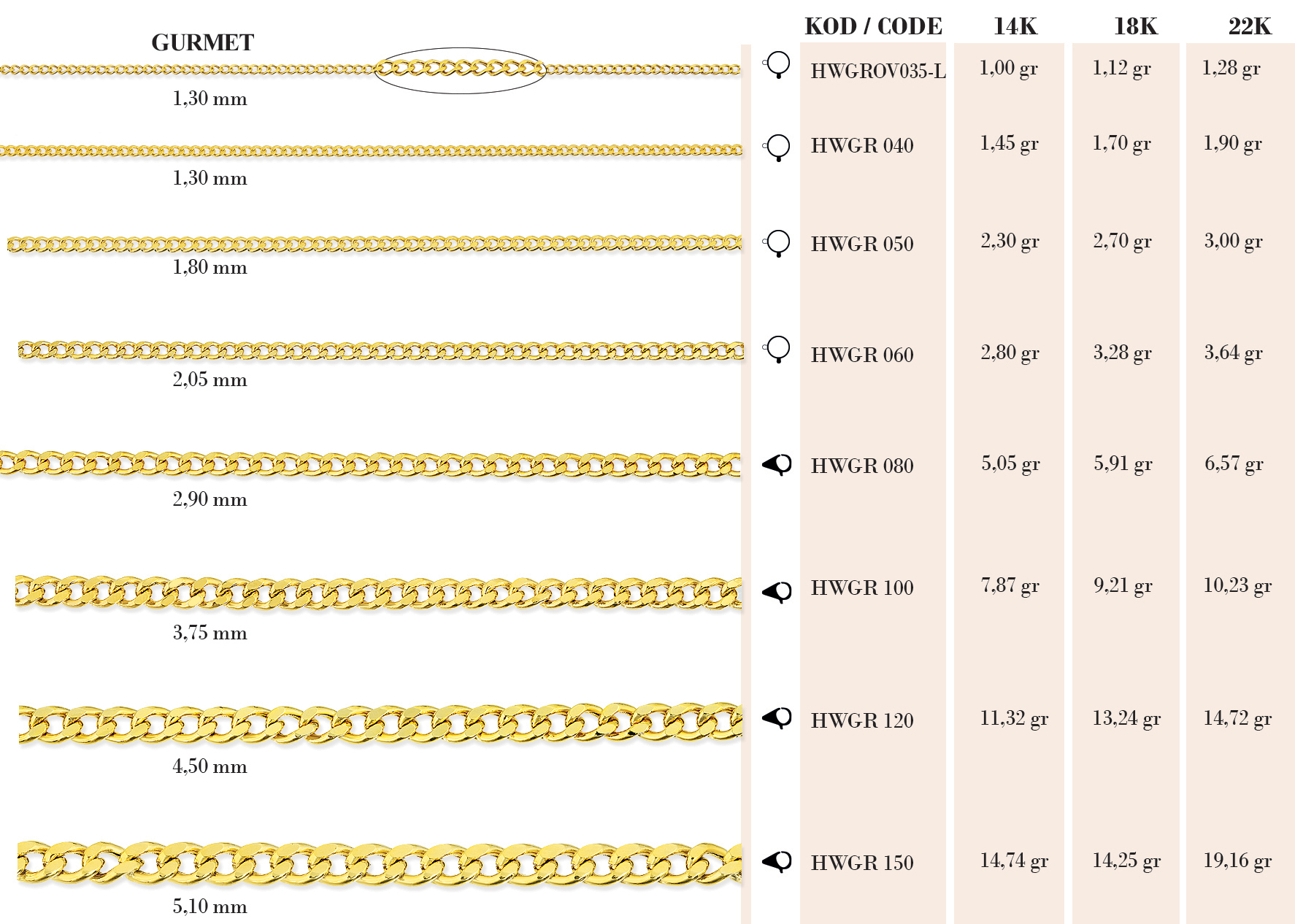Click the lobster clasp icon beside HWGR 100

[777, 591]
